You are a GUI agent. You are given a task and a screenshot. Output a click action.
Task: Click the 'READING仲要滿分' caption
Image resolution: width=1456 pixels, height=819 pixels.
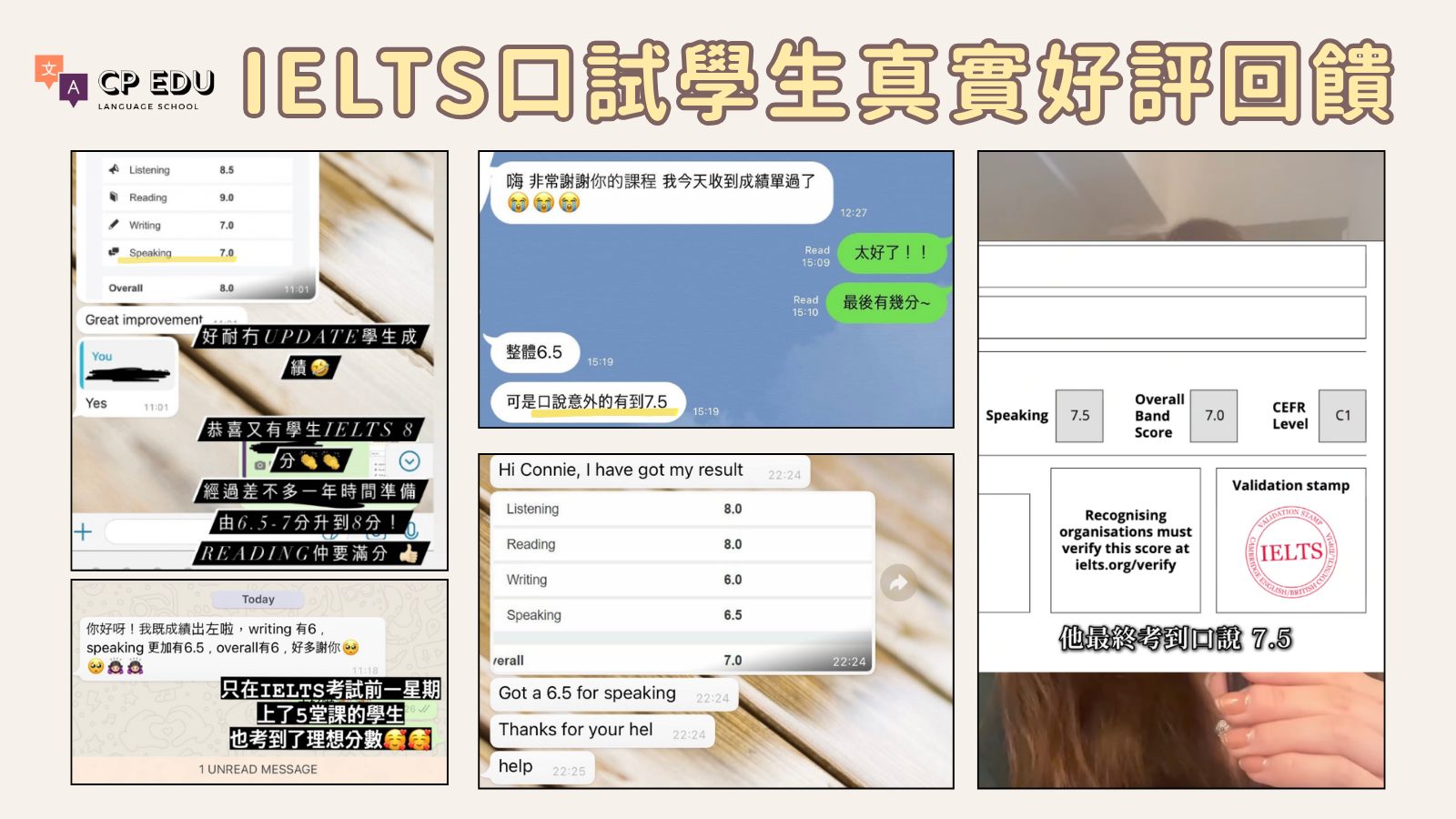point(309,553)
